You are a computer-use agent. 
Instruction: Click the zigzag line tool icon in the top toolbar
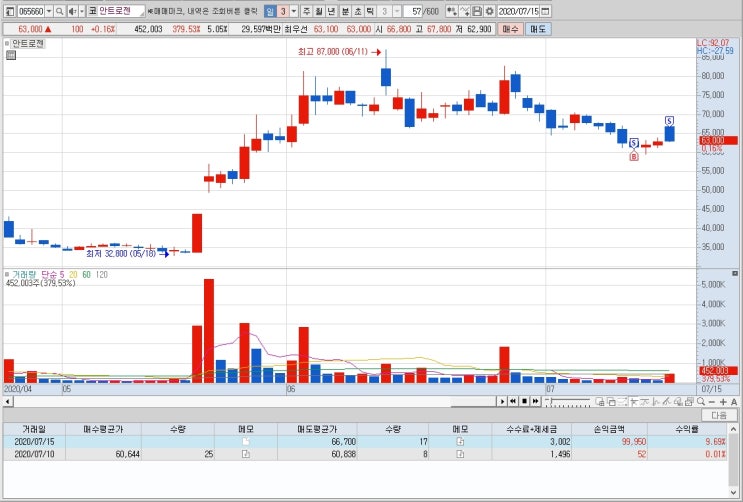tap(465, 11)
